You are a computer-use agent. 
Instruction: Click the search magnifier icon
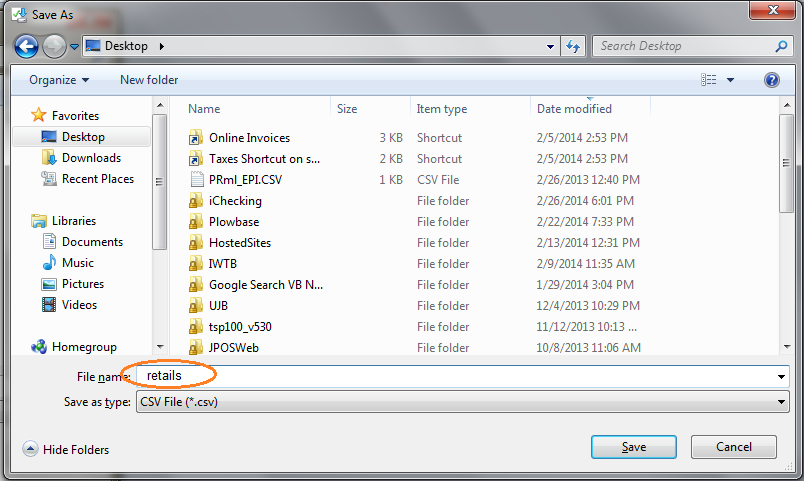pyautogui.click(x=781, y=46)
